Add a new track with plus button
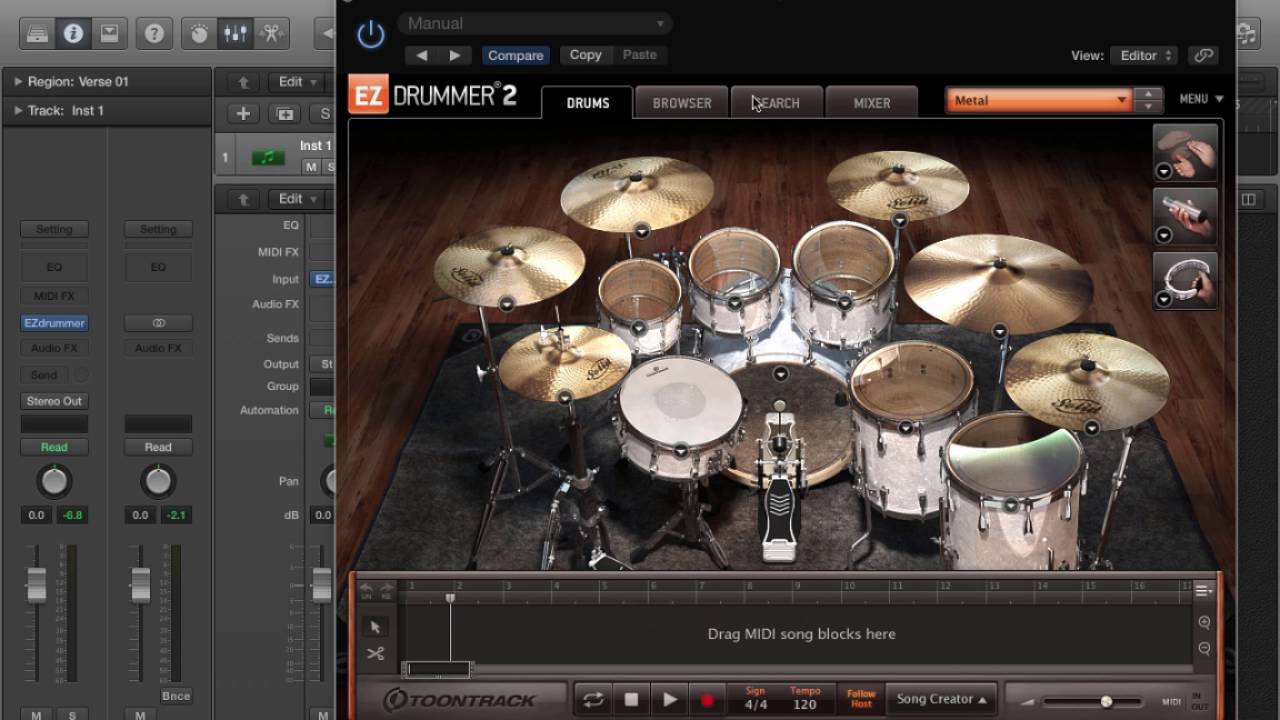This screenshot has width=1280, height=720. 242,114
